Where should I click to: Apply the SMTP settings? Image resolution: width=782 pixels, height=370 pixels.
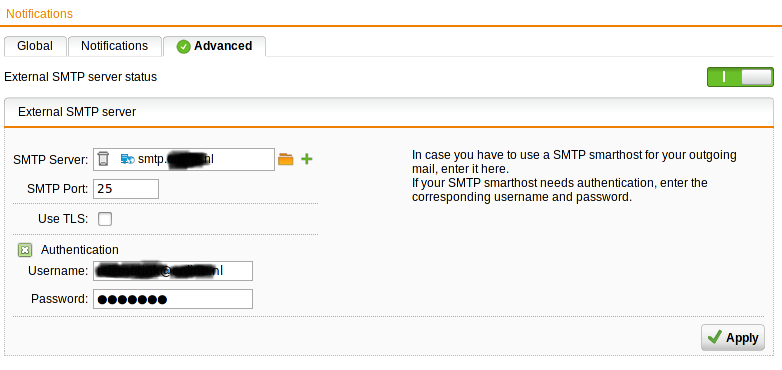click(733, 338)
